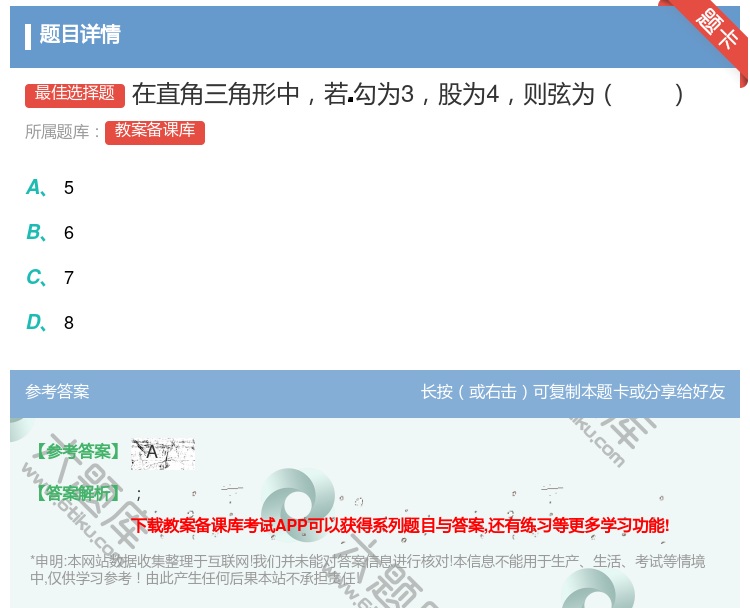Click the 最佳选择题 question type badge
750x608 pixels.
tap(75, 95)
